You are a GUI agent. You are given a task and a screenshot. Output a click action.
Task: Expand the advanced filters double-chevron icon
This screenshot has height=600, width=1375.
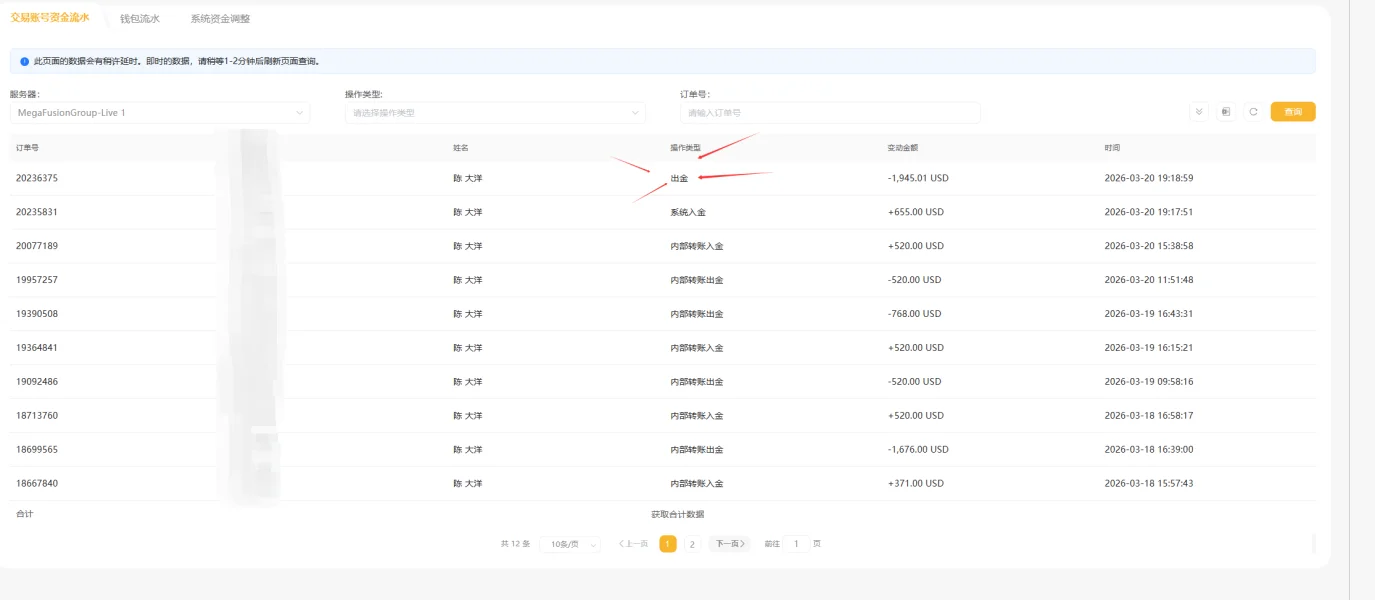tap(1199, 112)
